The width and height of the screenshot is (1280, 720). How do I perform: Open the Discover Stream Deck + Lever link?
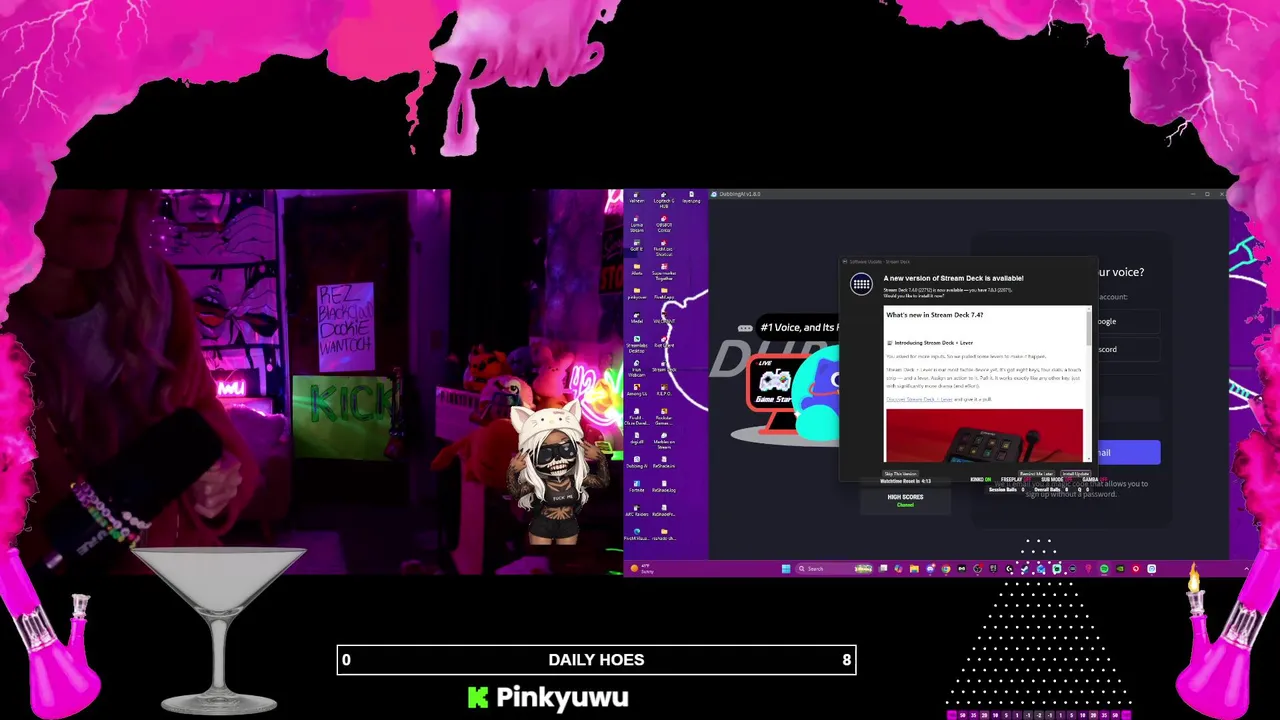tap(919, 399)
